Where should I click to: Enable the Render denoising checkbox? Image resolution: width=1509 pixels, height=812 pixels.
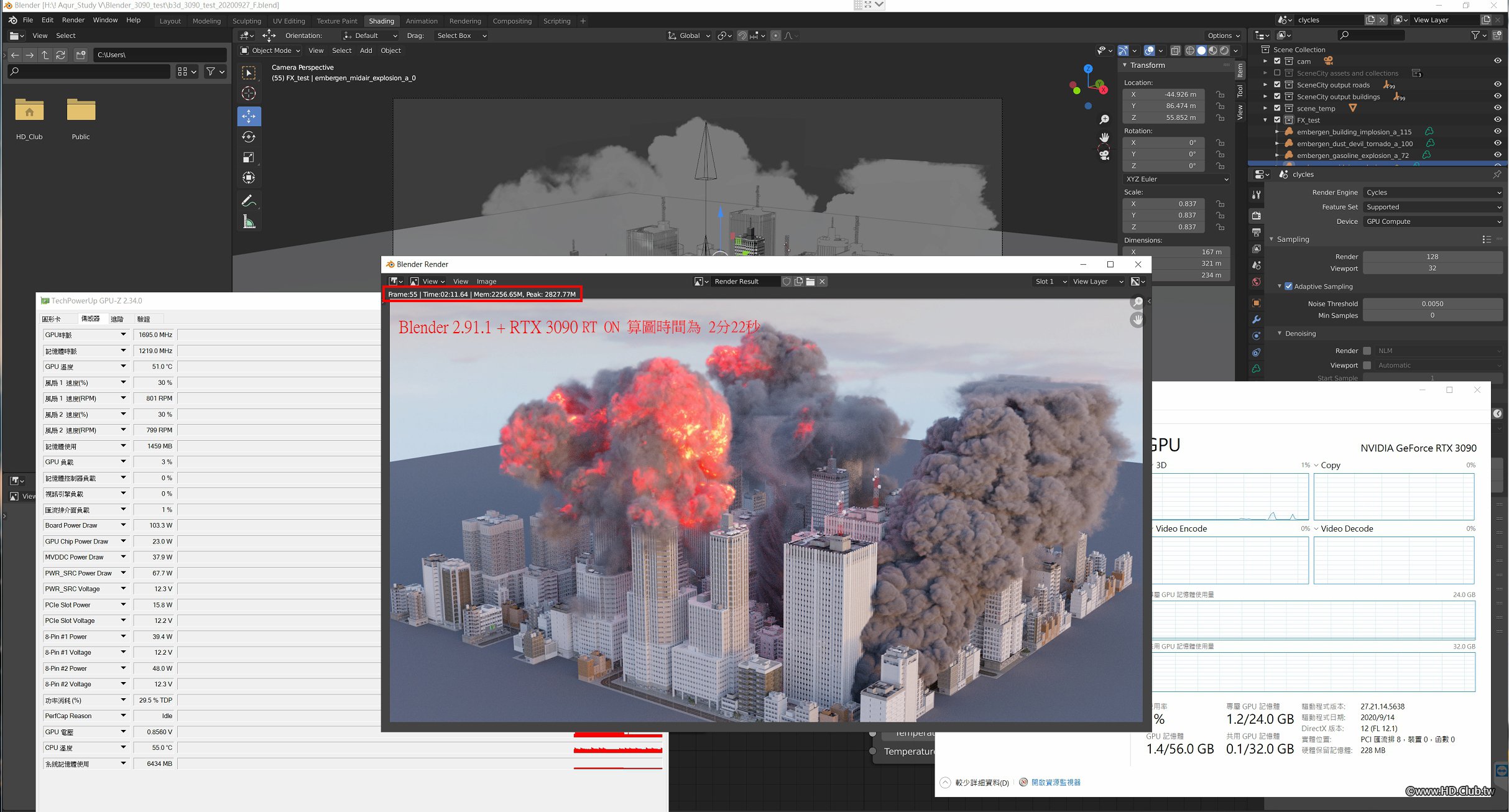click(x=1367, y=351)
